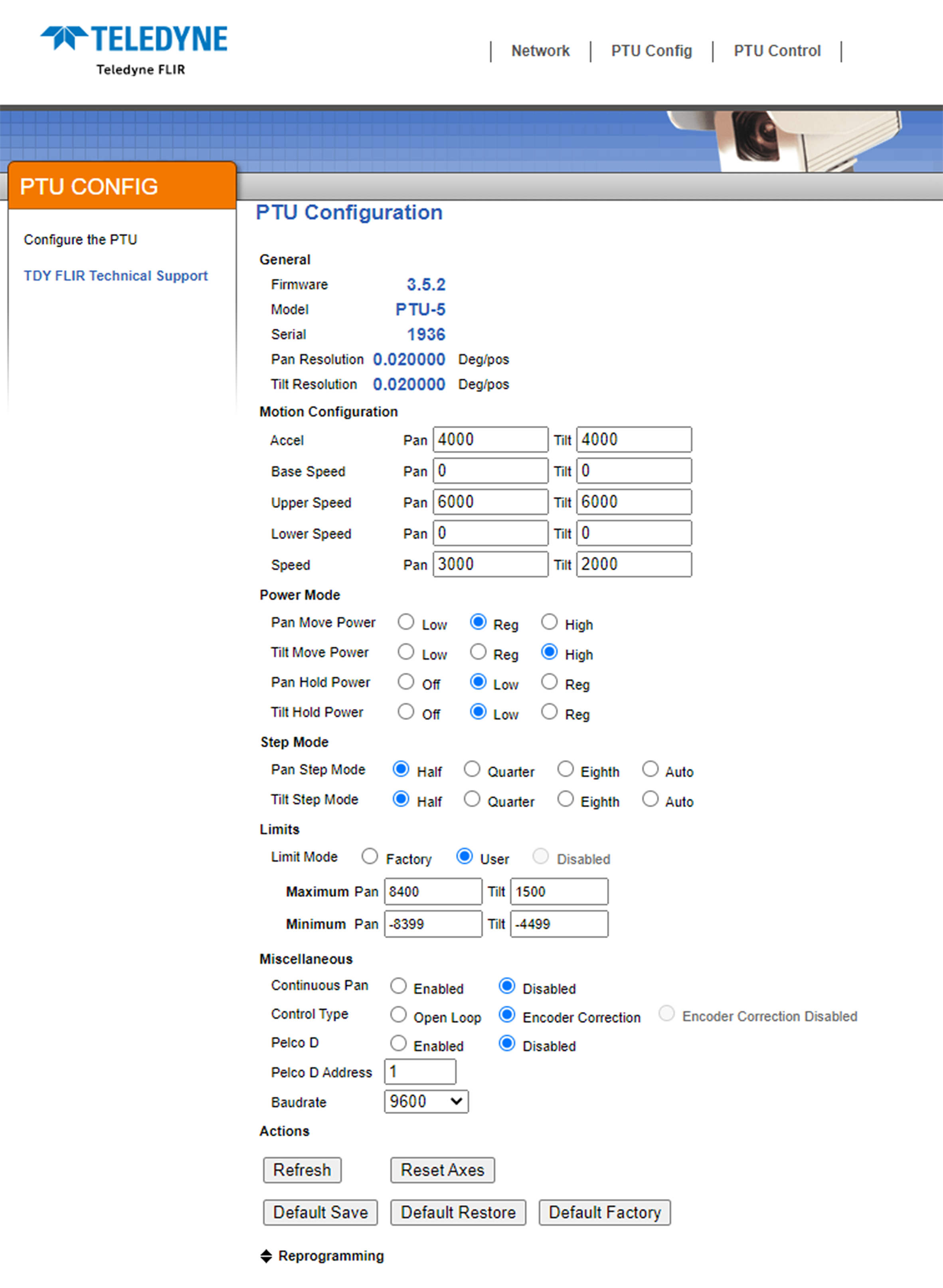Click the Minimum Pan limit field
Viewport: 943px width, 1288px height.
click(433, 924)
